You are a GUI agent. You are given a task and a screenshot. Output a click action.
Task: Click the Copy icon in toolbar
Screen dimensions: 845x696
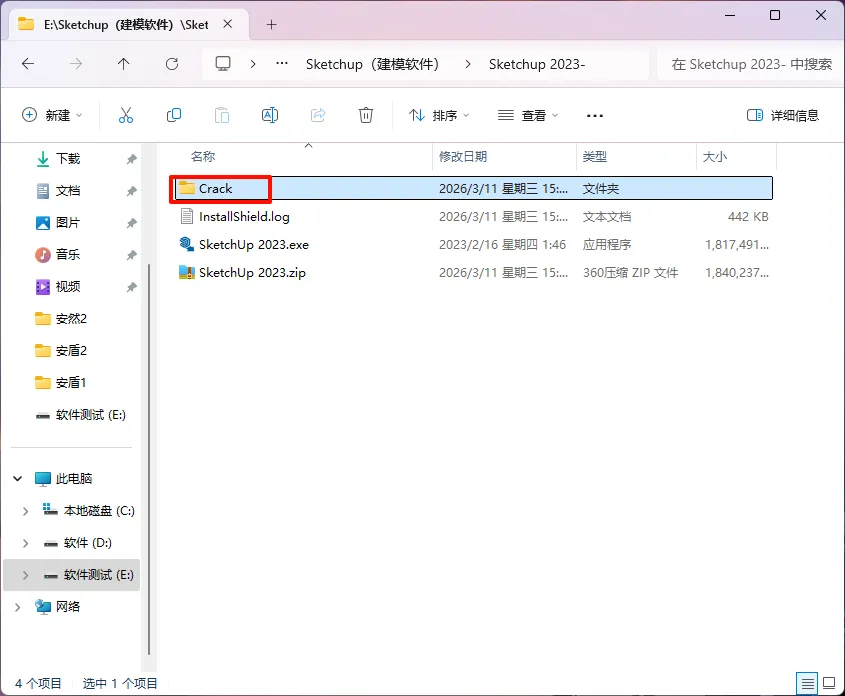coord(174,115)
